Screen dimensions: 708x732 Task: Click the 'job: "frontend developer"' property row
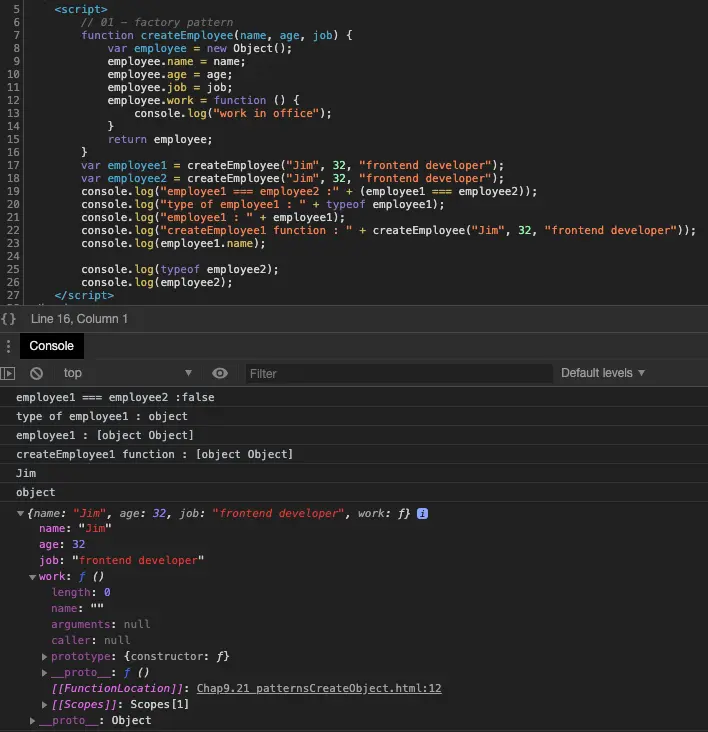(121, 560)
